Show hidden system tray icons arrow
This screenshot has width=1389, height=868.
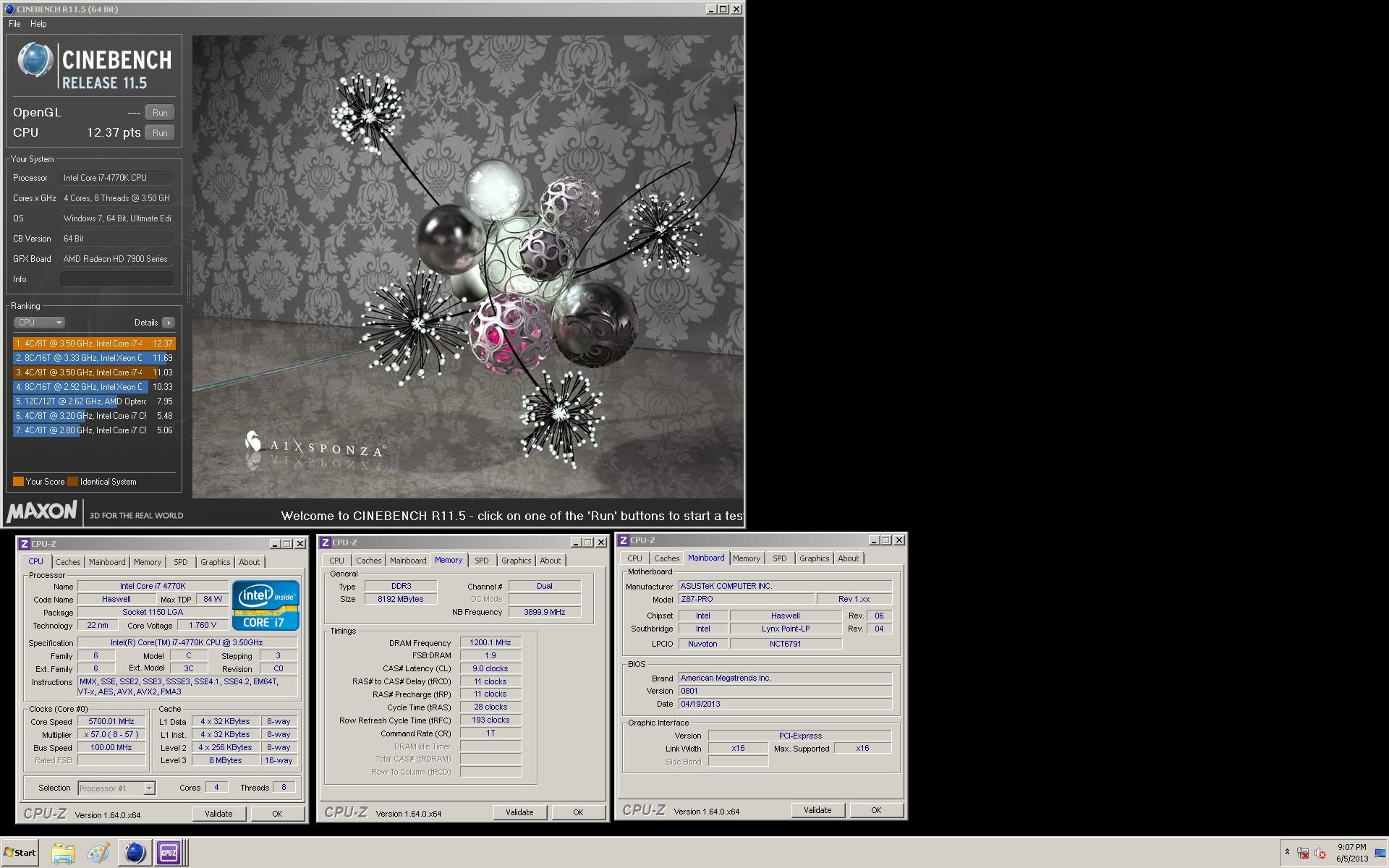click(x=1287, y=852)
